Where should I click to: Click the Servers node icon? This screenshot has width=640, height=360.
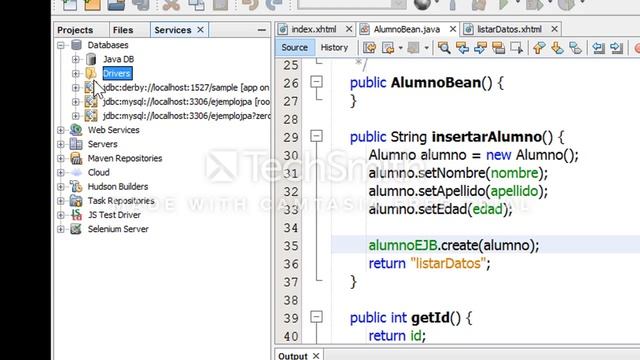tap(76, 144)
